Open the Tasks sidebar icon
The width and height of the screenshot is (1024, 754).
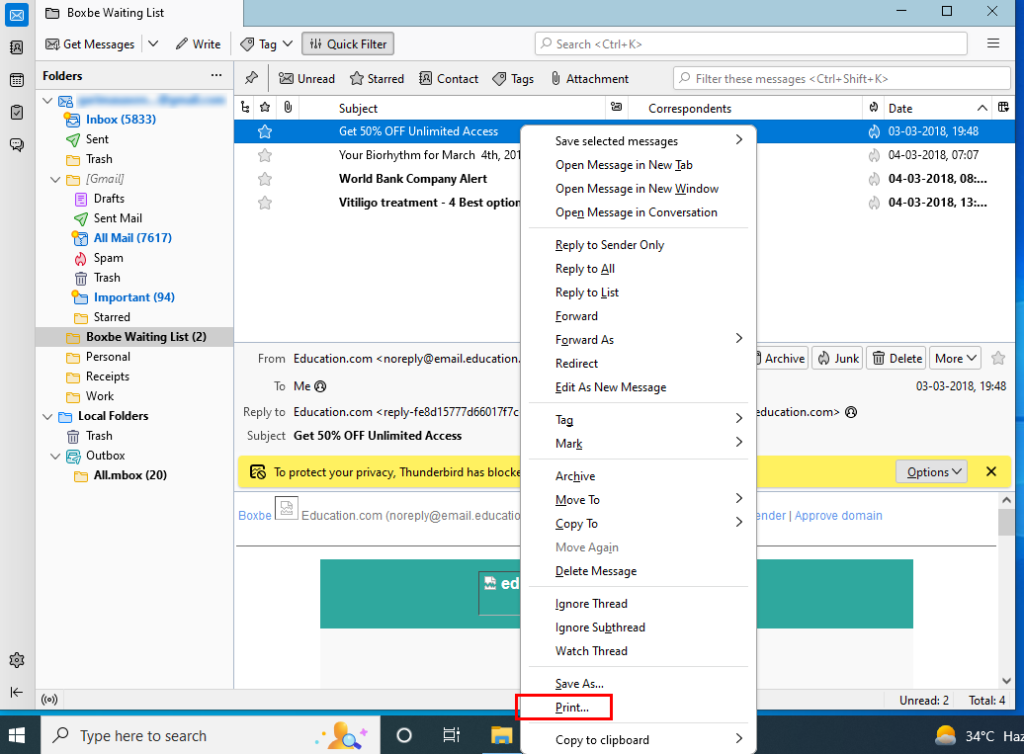16,112
